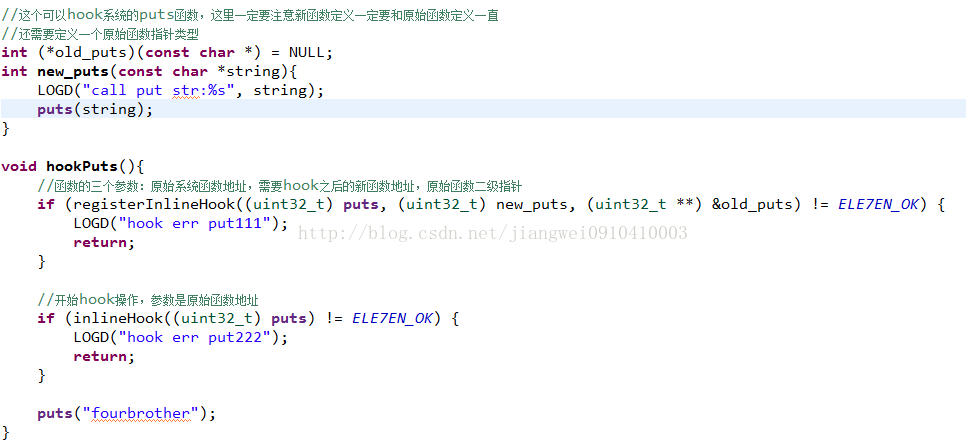This screenshot has width=966, height=445.
Task: Click the "registerInlineHook" function call
Action: (153, 205)
